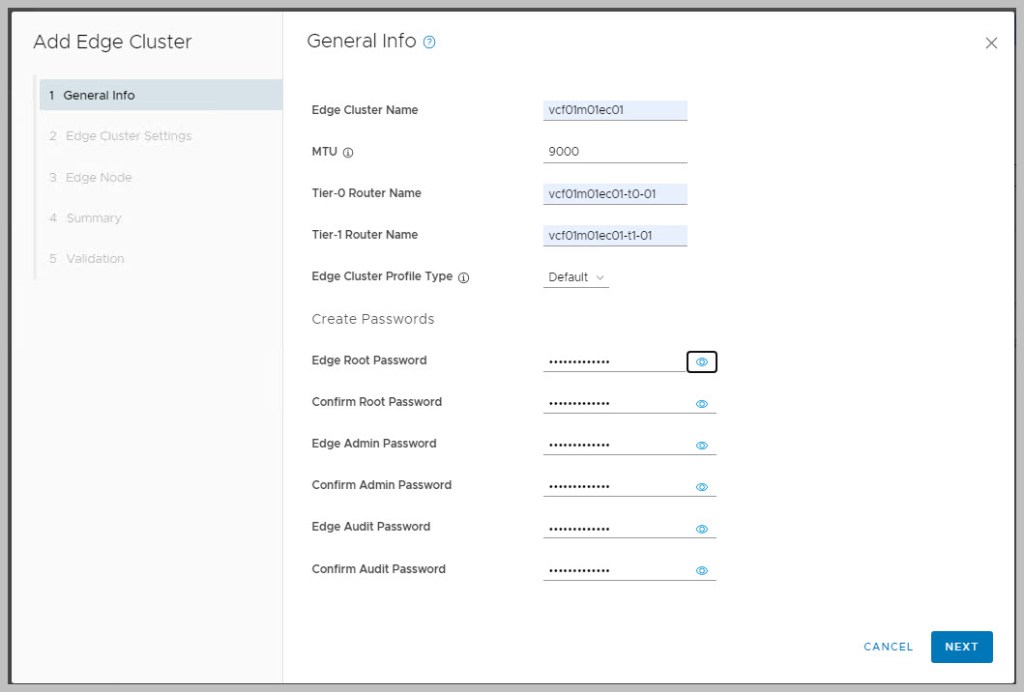Open the Edge Cluster Profile Type dropdown
Image resolution: width=1024 pixels, height=692 pixels.
pos(576,277)
